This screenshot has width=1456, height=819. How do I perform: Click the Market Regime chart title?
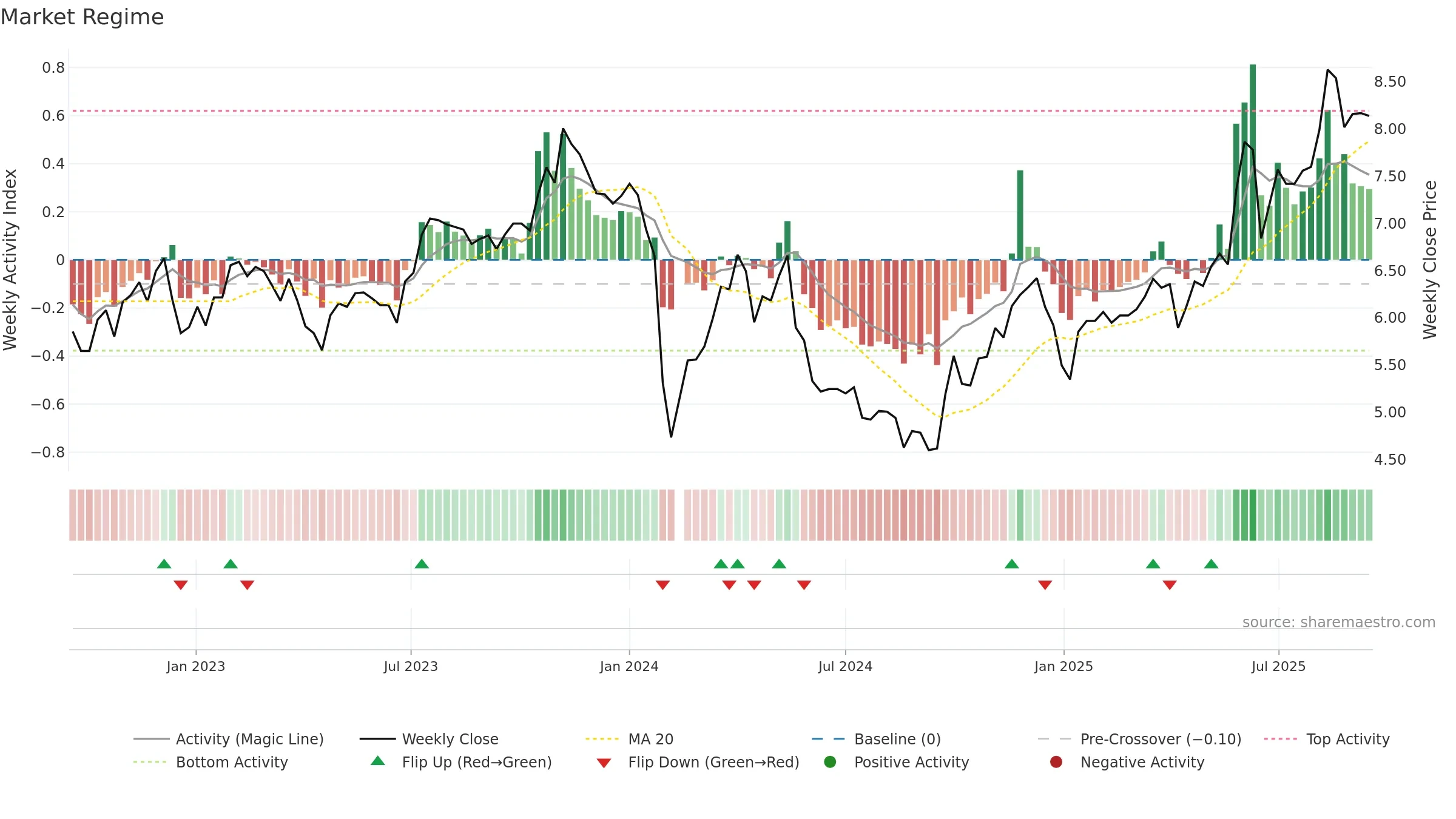click(x=82, y=17)
